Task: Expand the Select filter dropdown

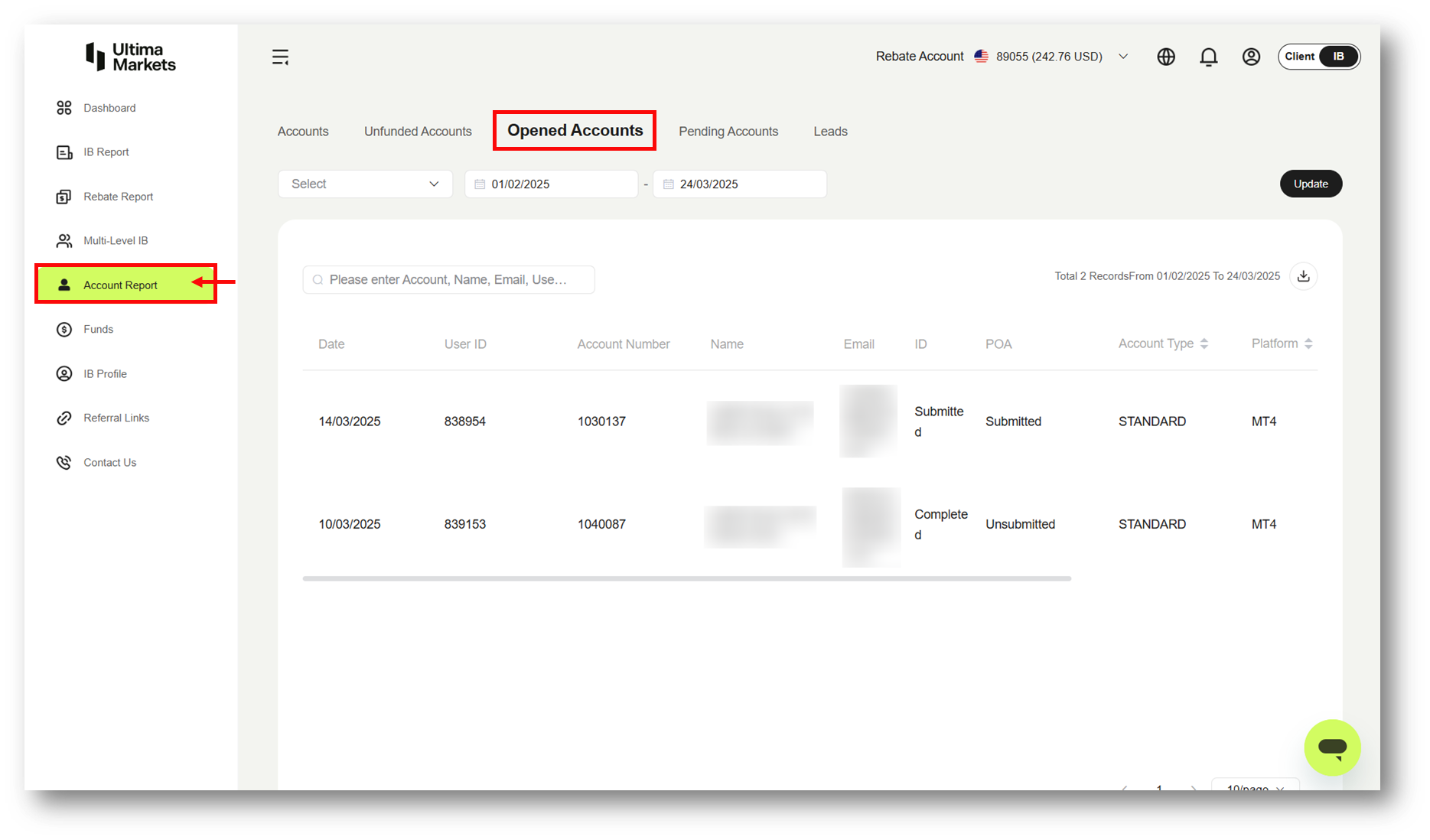Action: [x=365, y=184]
